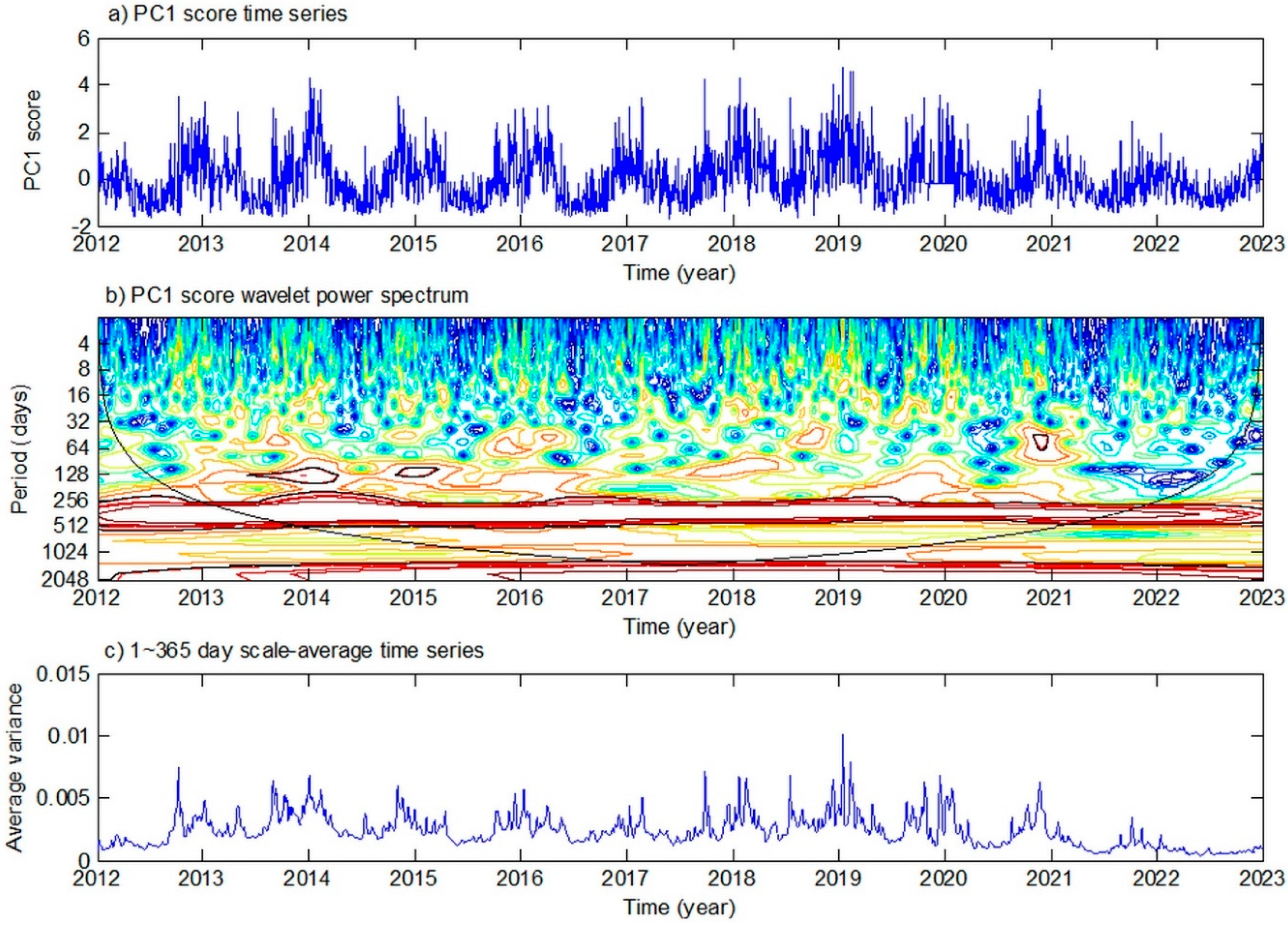Click the 6 tick label on PC1 score axis
The height and width of the screenshot is (926, 1288).
point(84,39)
